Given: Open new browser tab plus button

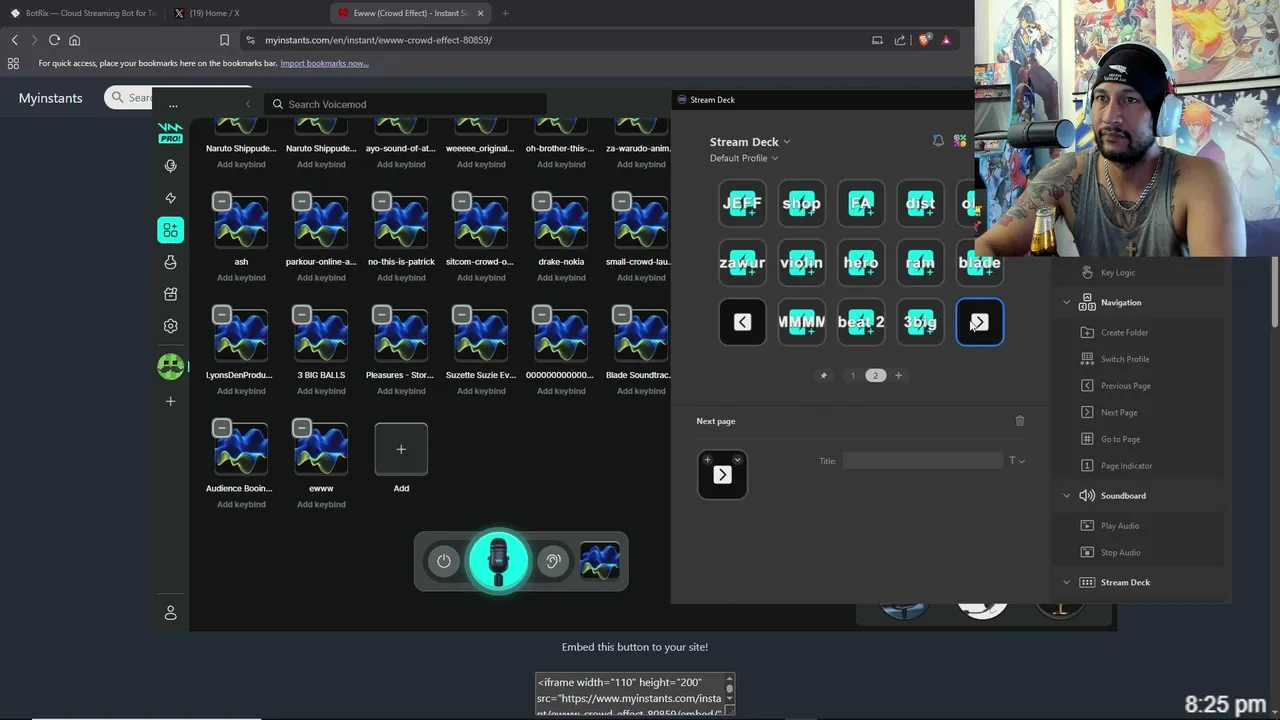Looking at the screenshot, I should (x=504, y=13).
